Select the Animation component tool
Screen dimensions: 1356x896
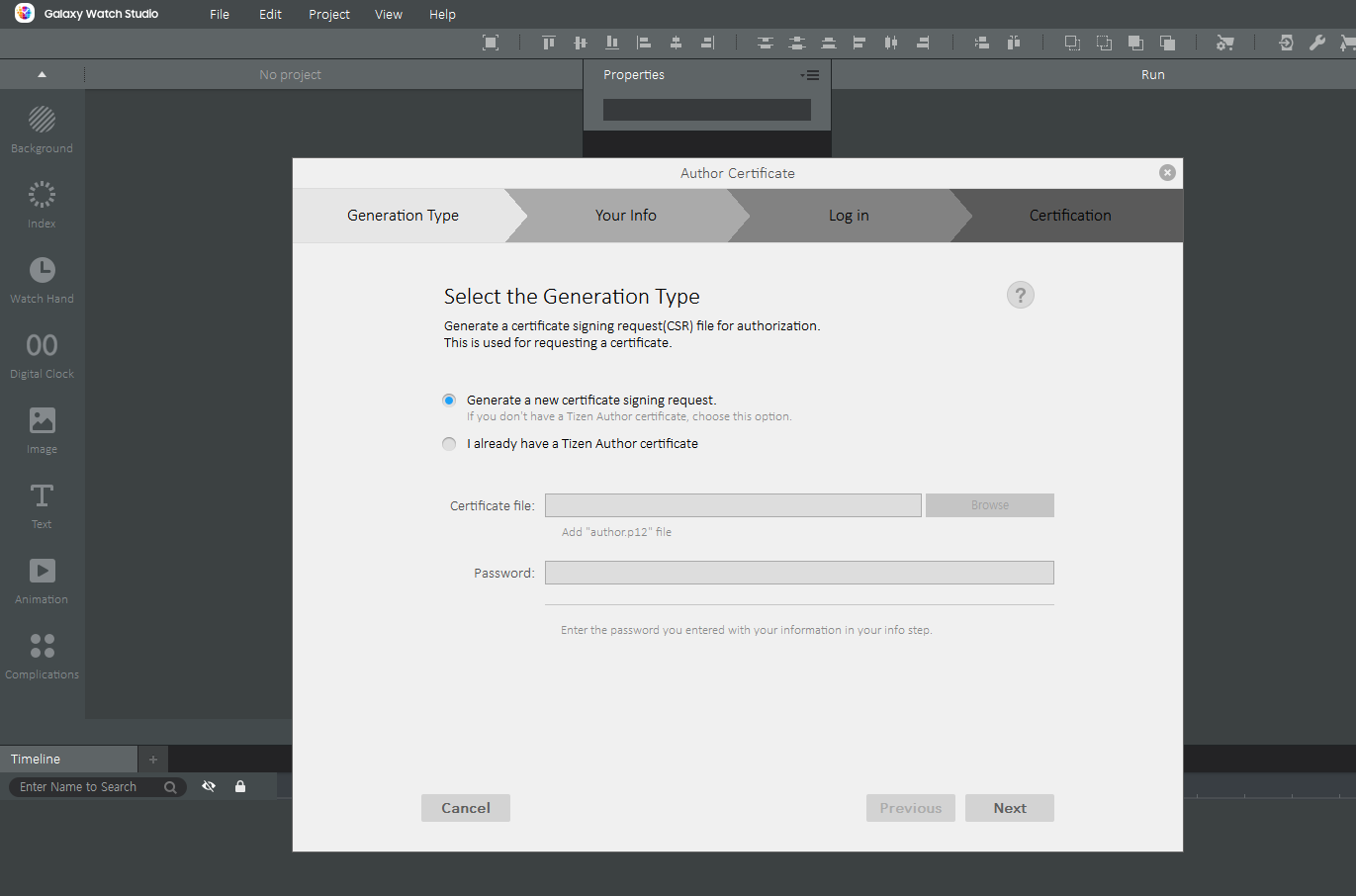(42, 581)
